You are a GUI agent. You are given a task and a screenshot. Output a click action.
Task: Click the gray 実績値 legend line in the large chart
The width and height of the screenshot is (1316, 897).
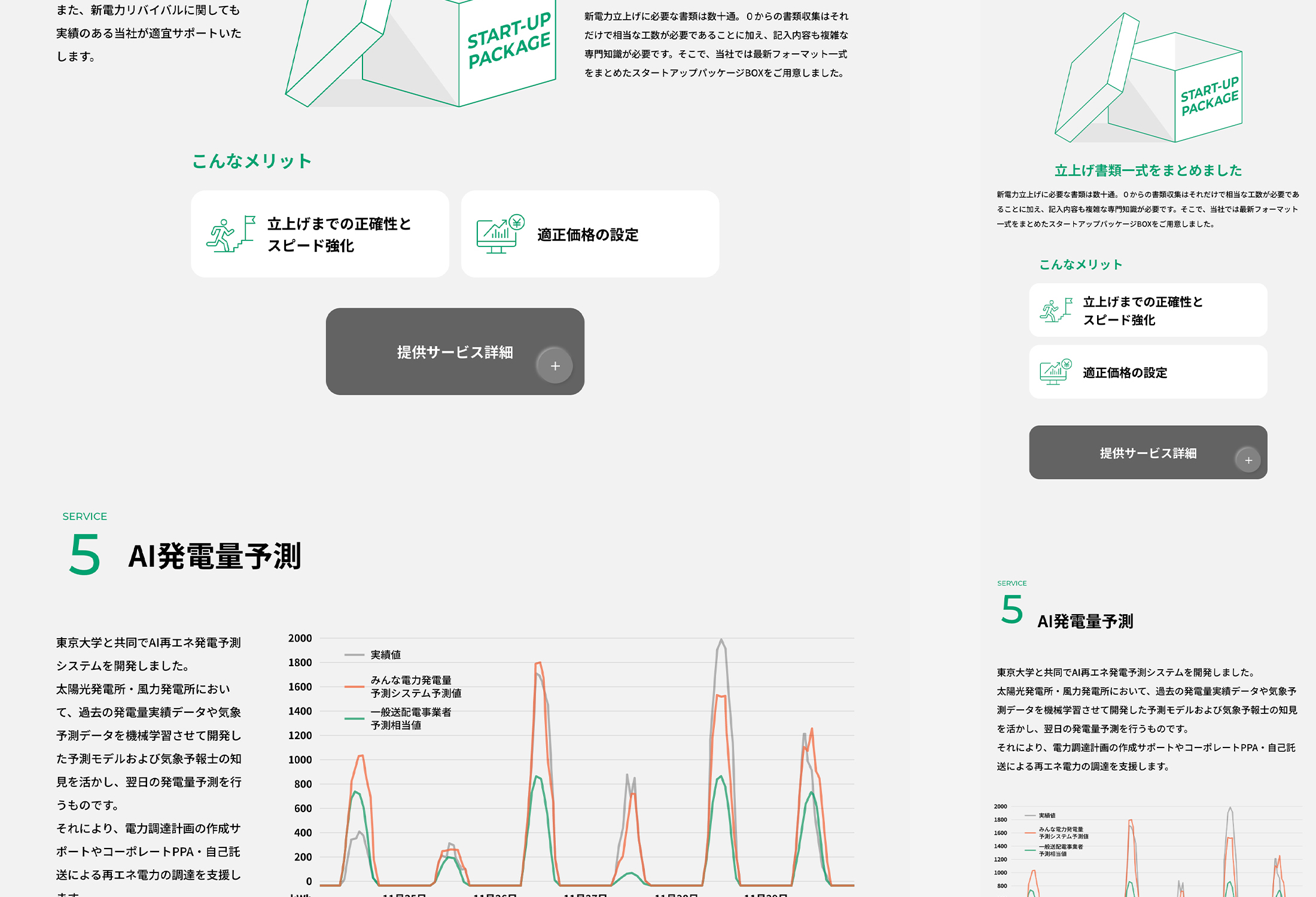coord(354,655)
